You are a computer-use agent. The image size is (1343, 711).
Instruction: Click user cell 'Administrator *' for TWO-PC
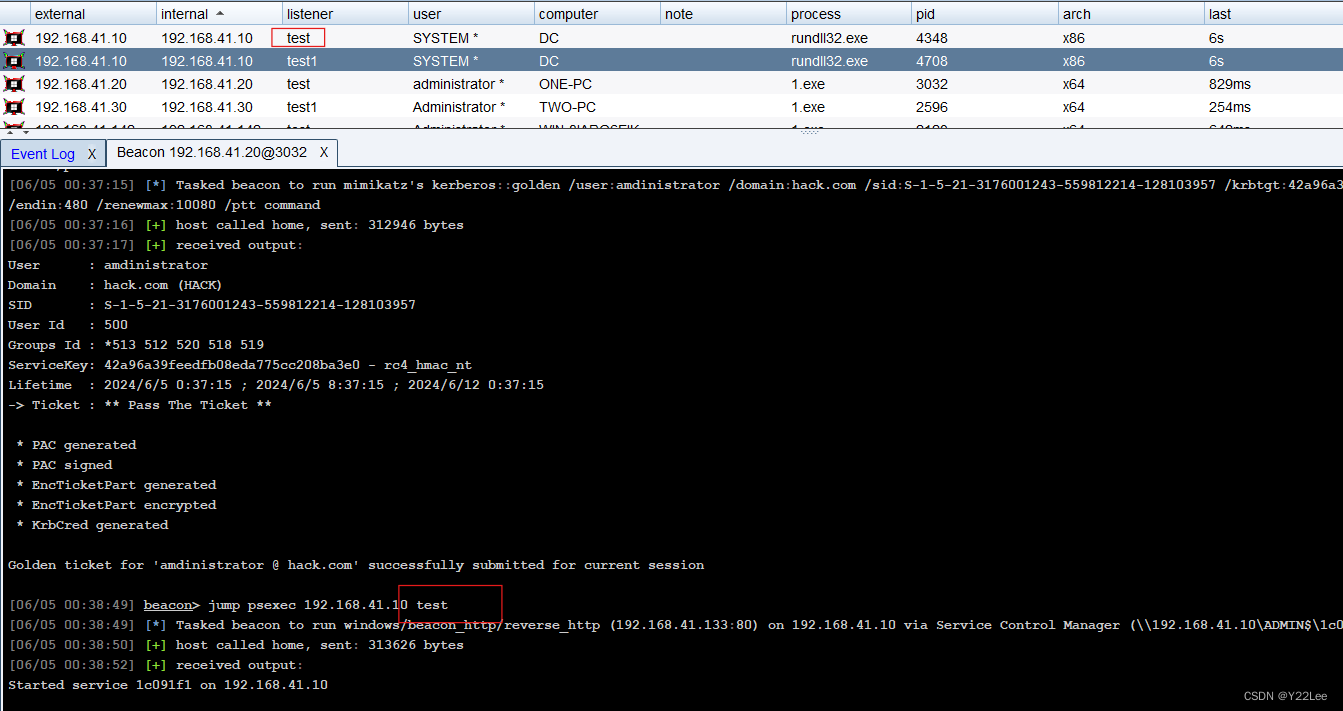pyautogui.click(x=459, y=107)
